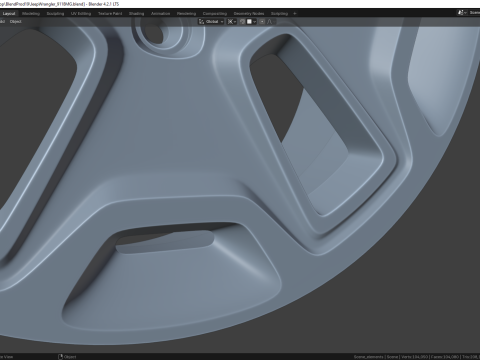Click the 'Faces' count in status bar

point(445,357)
